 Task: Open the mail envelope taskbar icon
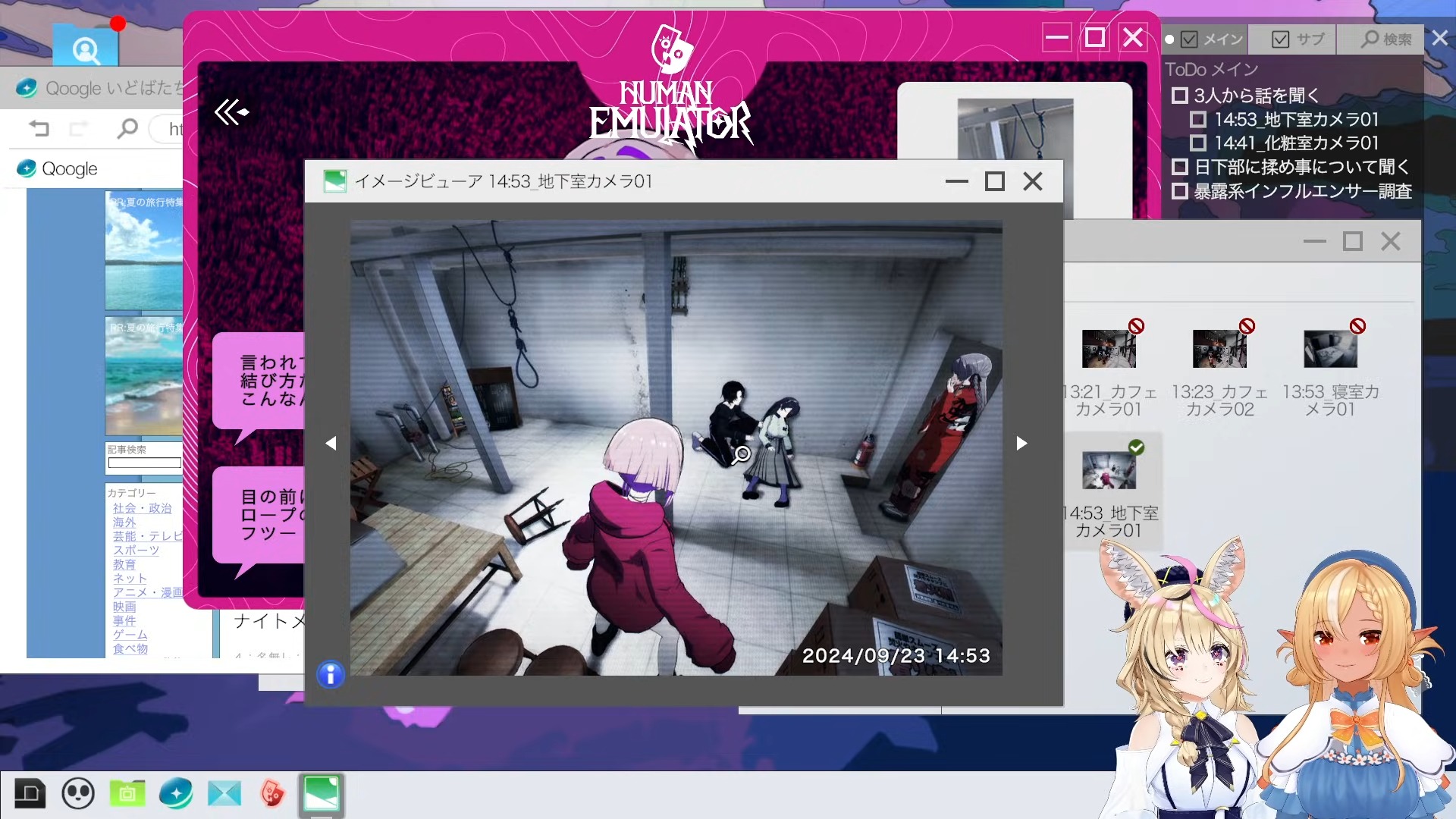[224, 794]
